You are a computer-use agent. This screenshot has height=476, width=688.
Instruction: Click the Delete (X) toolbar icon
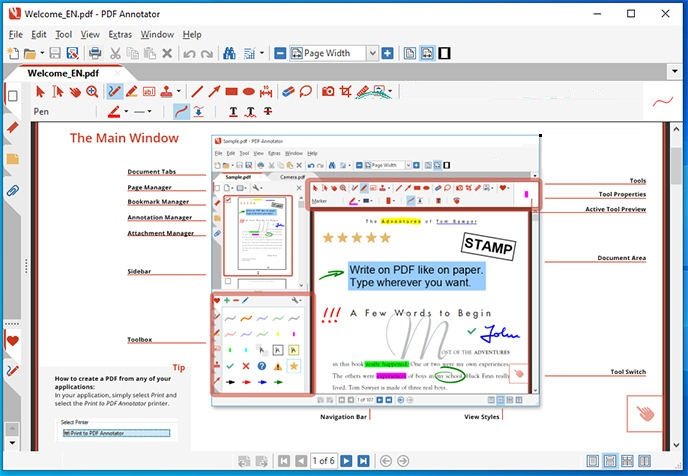[x=167, y=54]
